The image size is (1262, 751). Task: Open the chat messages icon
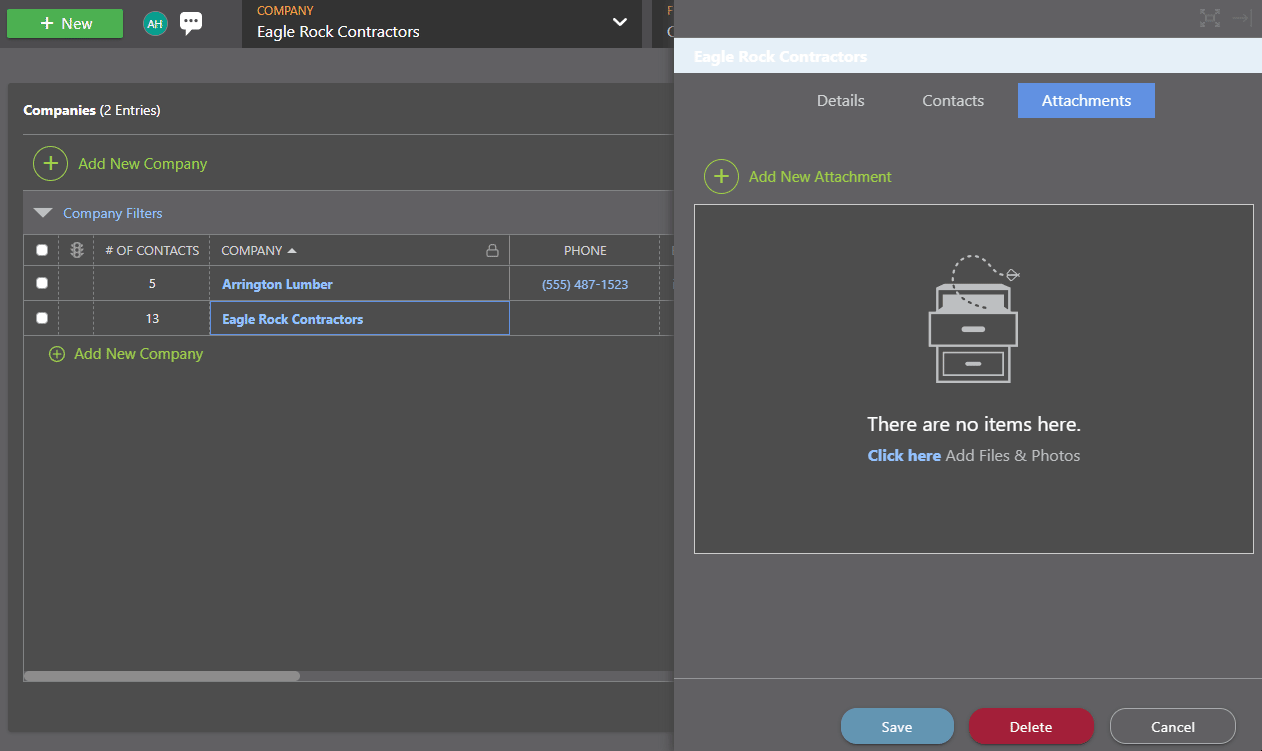click(x=190, y=21)
